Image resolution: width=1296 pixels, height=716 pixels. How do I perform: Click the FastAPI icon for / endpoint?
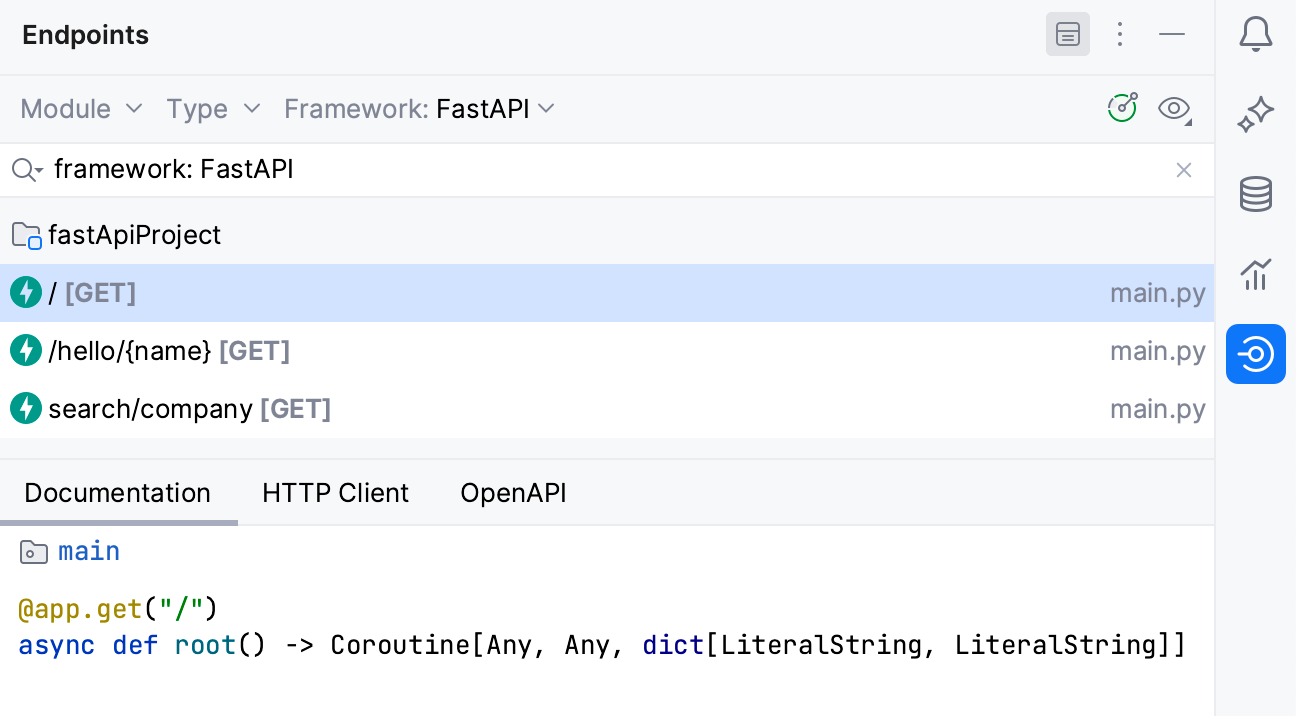26,293
